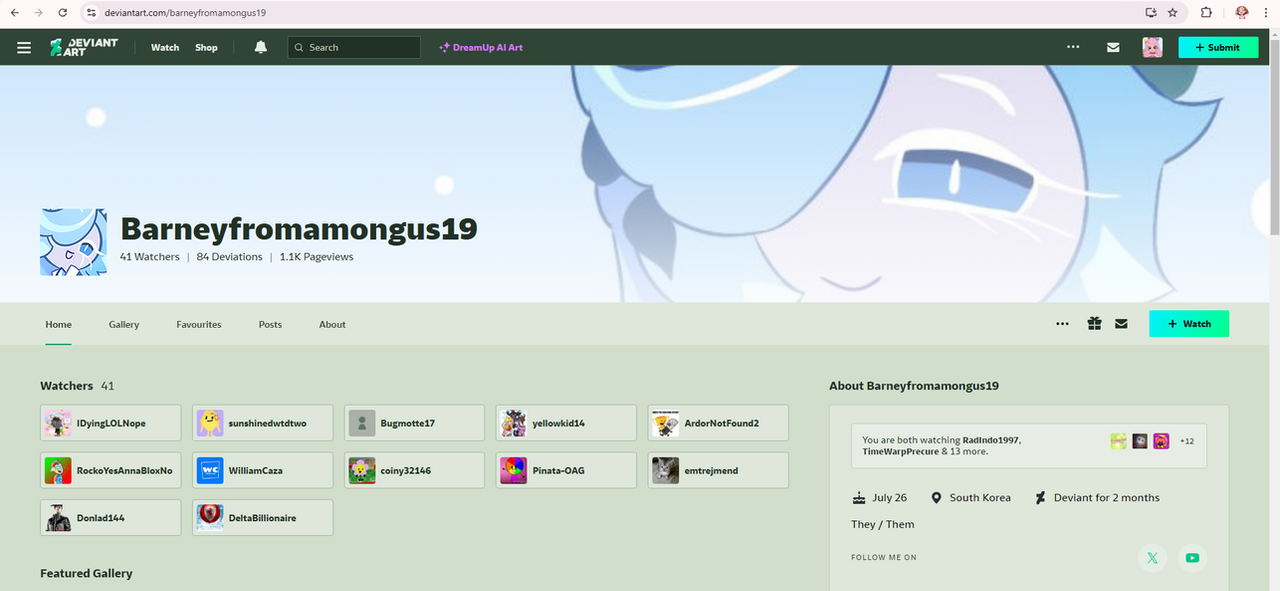Click the browser back arrow
The image size is (1280, 591).
click(x=14, y=12)
